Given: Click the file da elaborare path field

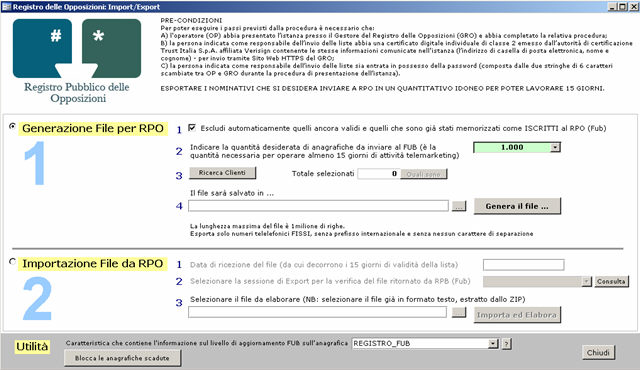Looking at the screenshot, I should tap(317, 312).
